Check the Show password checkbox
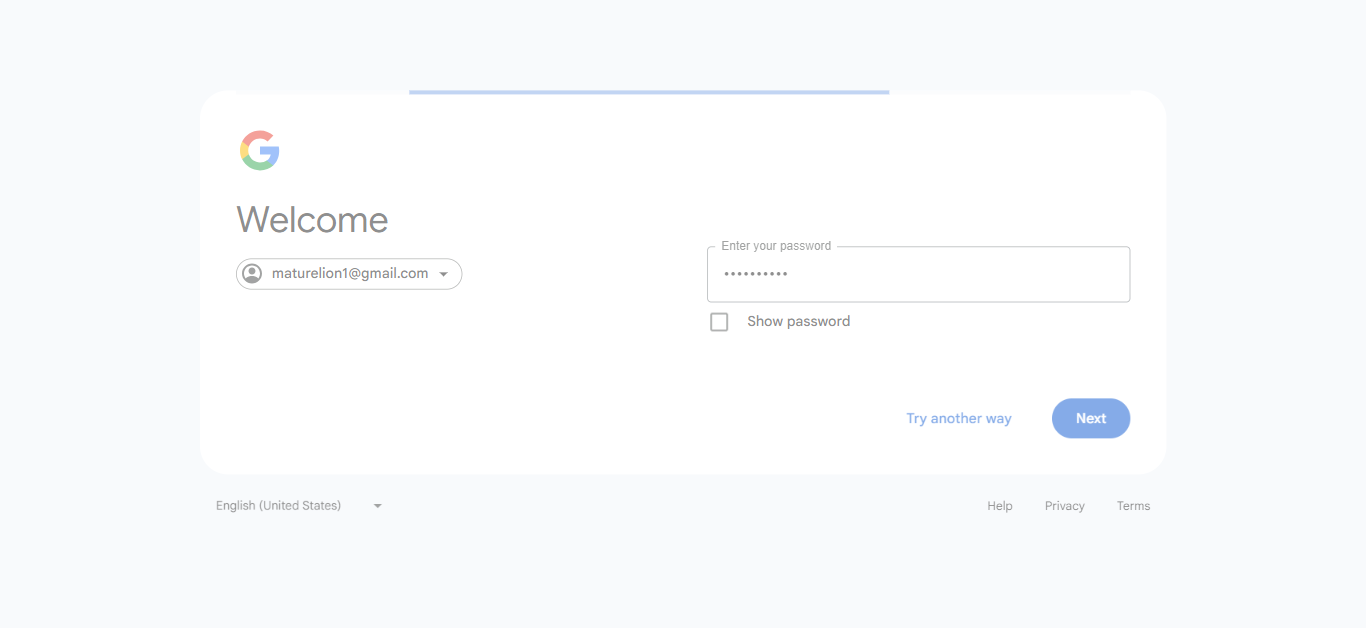This screenshot has height=628, width=1366. (719, 322)
